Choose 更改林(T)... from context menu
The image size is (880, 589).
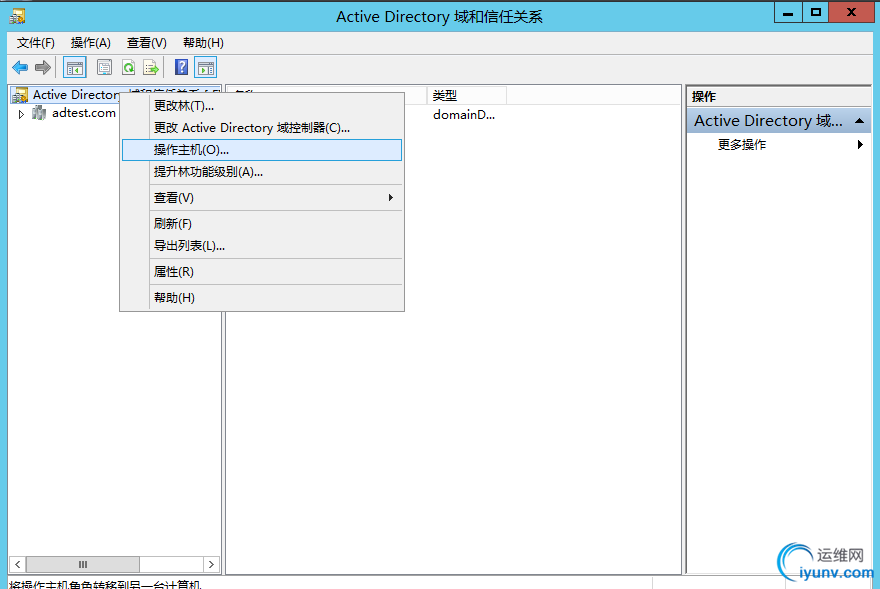(262, 106)
